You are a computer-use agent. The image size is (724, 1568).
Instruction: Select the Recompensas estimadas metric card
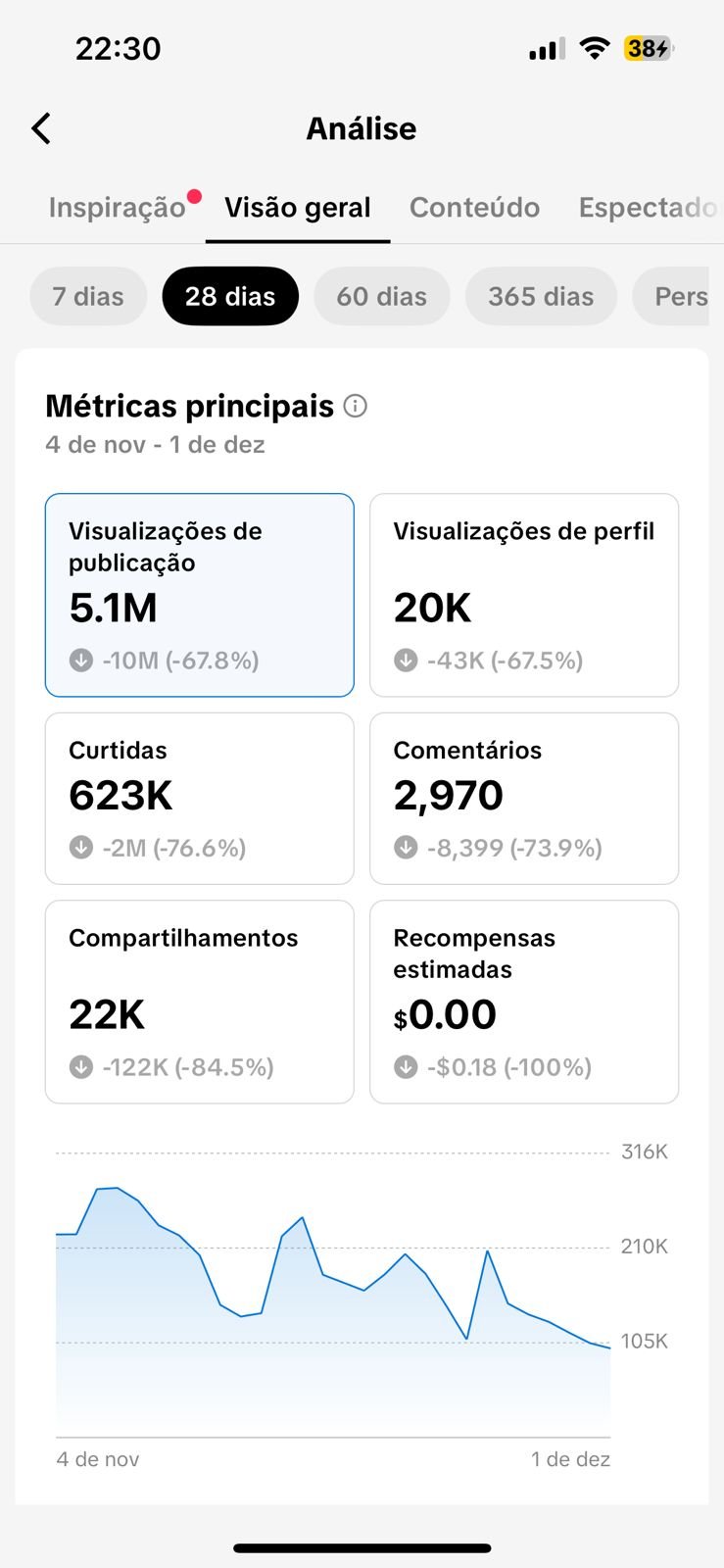(523, 1002)
